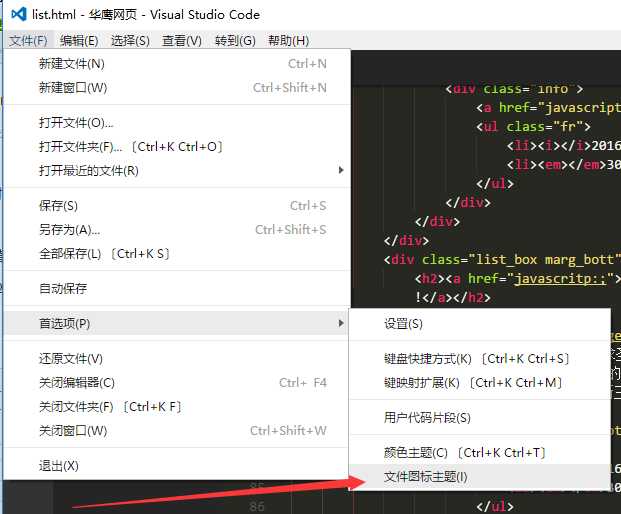Open the 文件(F) menu
This screenshot has height=514, width=621.
[x=28, y=40]
